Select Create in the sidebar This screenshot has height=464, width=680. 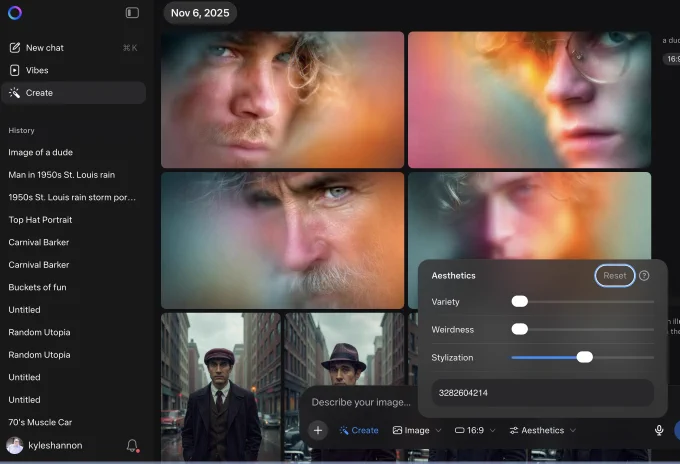tap(40, 93)
